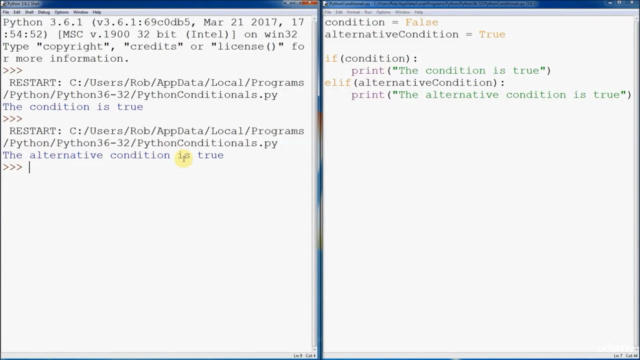This screenshot has height=360, width=640.
Task: Click the PythonConditionals.py editor title bar icon
Action: pos(326,4)
